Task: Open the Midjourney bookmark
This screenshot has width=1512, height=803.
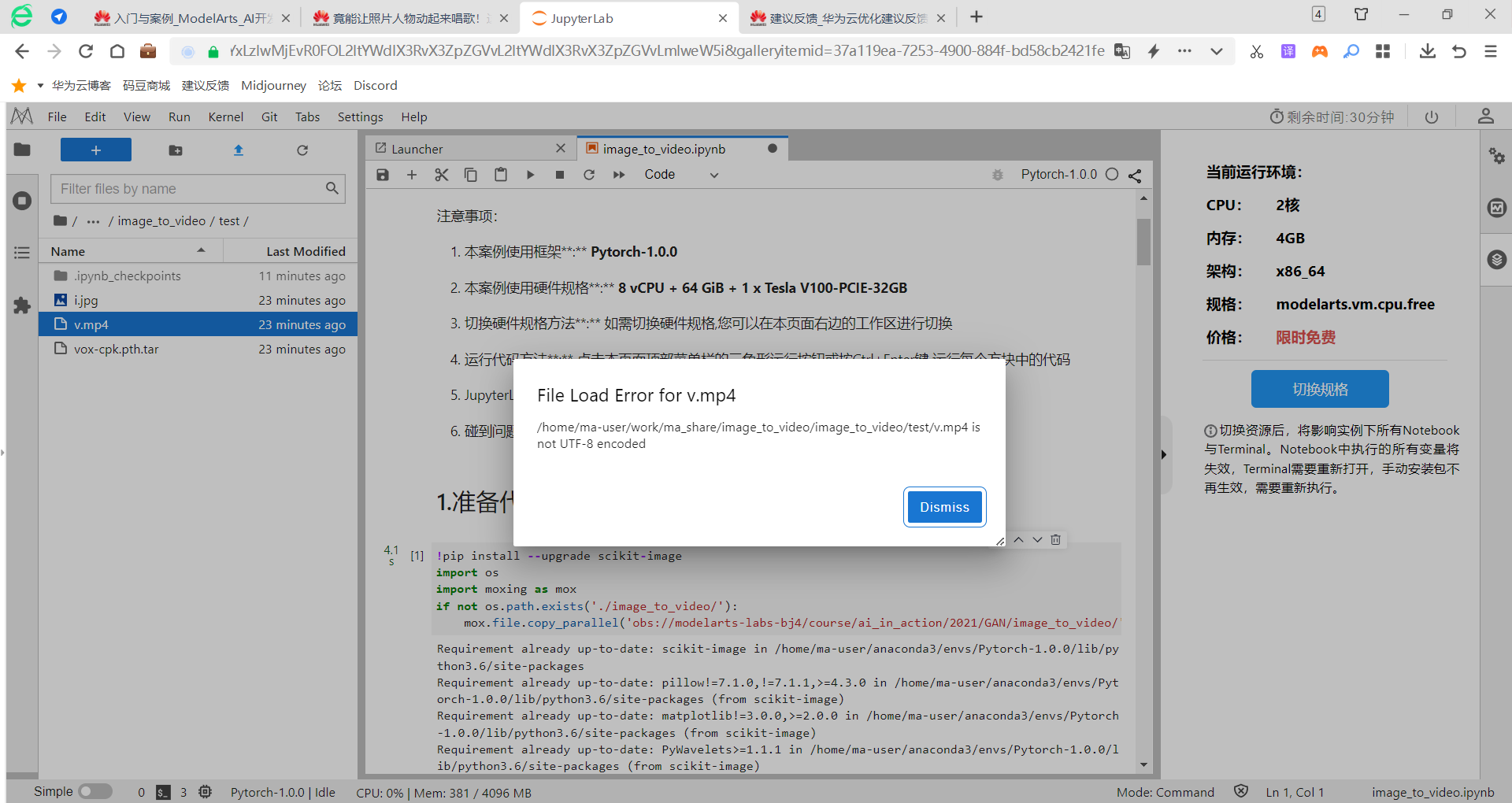Action: click(x=273, y=85)
